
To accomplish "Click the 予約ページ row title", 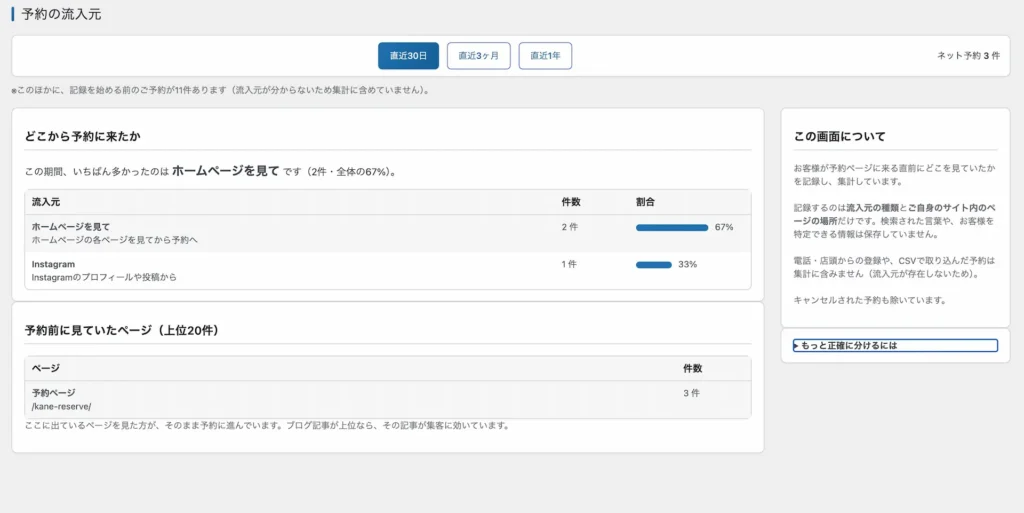I will [54, 393].
